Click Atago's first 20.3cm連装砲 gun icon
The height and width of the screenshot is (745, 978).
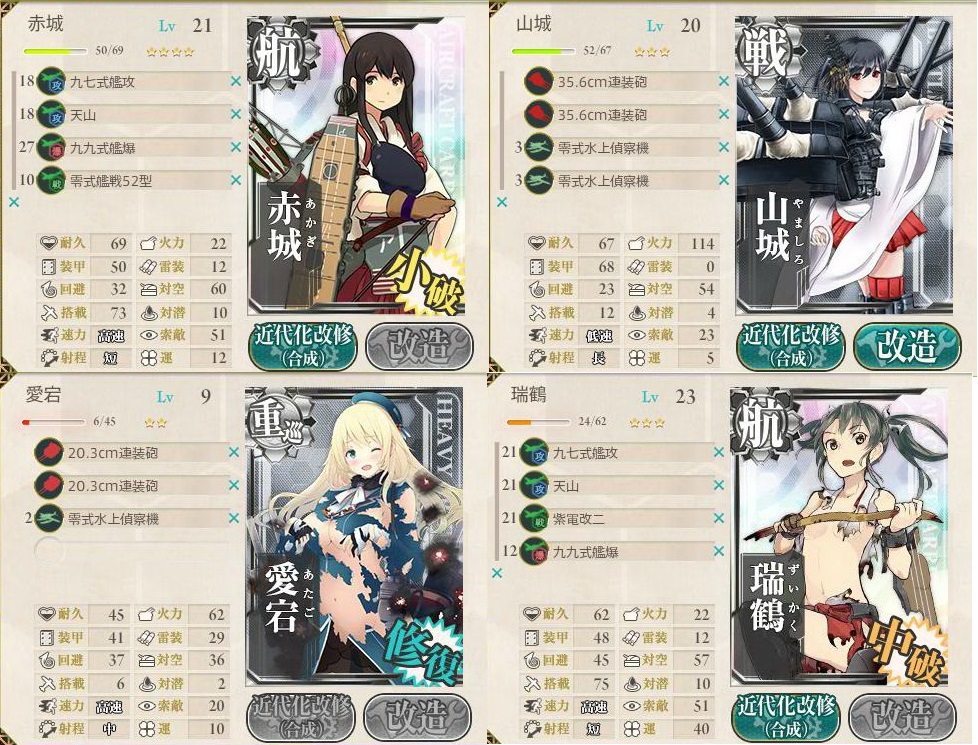[49, 452]
